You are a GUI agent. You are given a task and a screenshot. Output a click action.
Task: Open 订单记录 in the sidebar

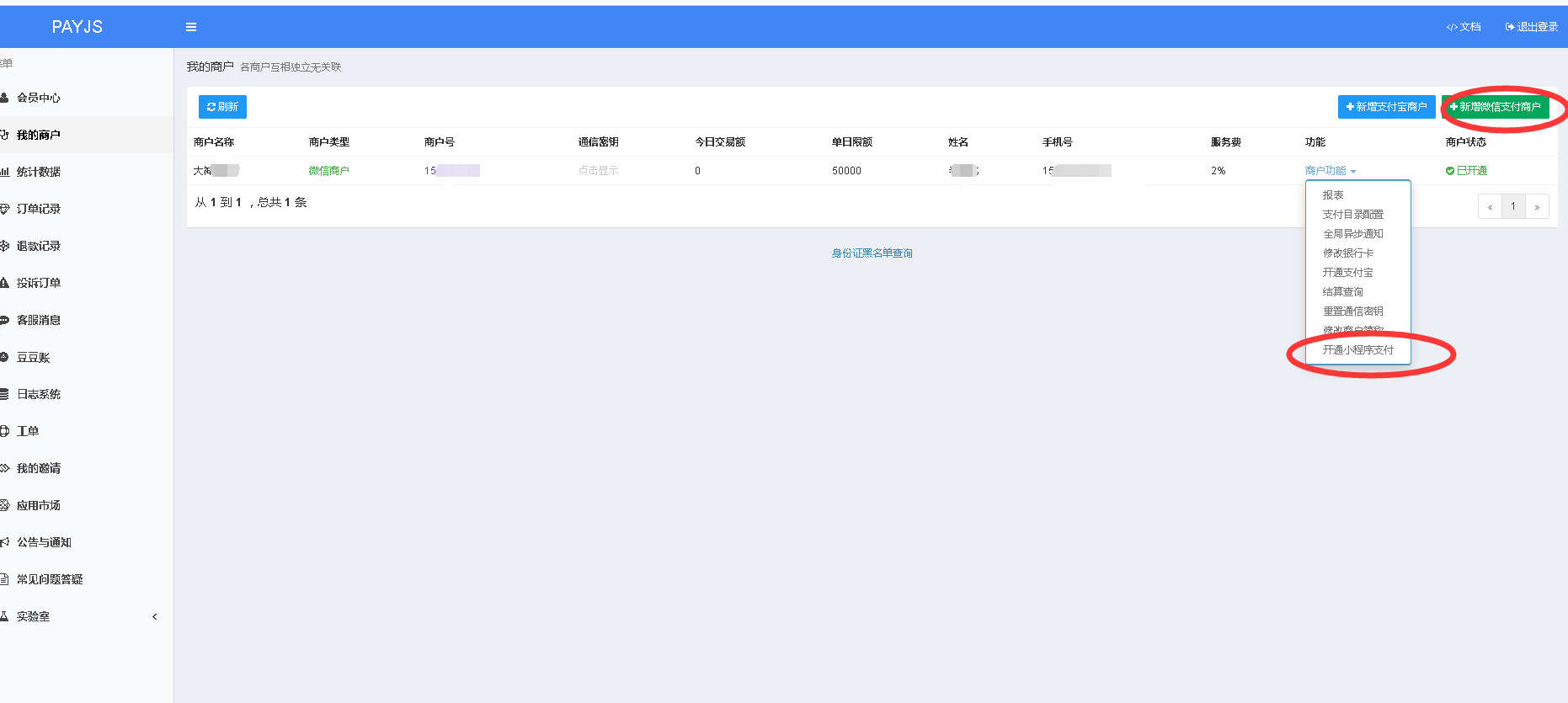[87, 209]
